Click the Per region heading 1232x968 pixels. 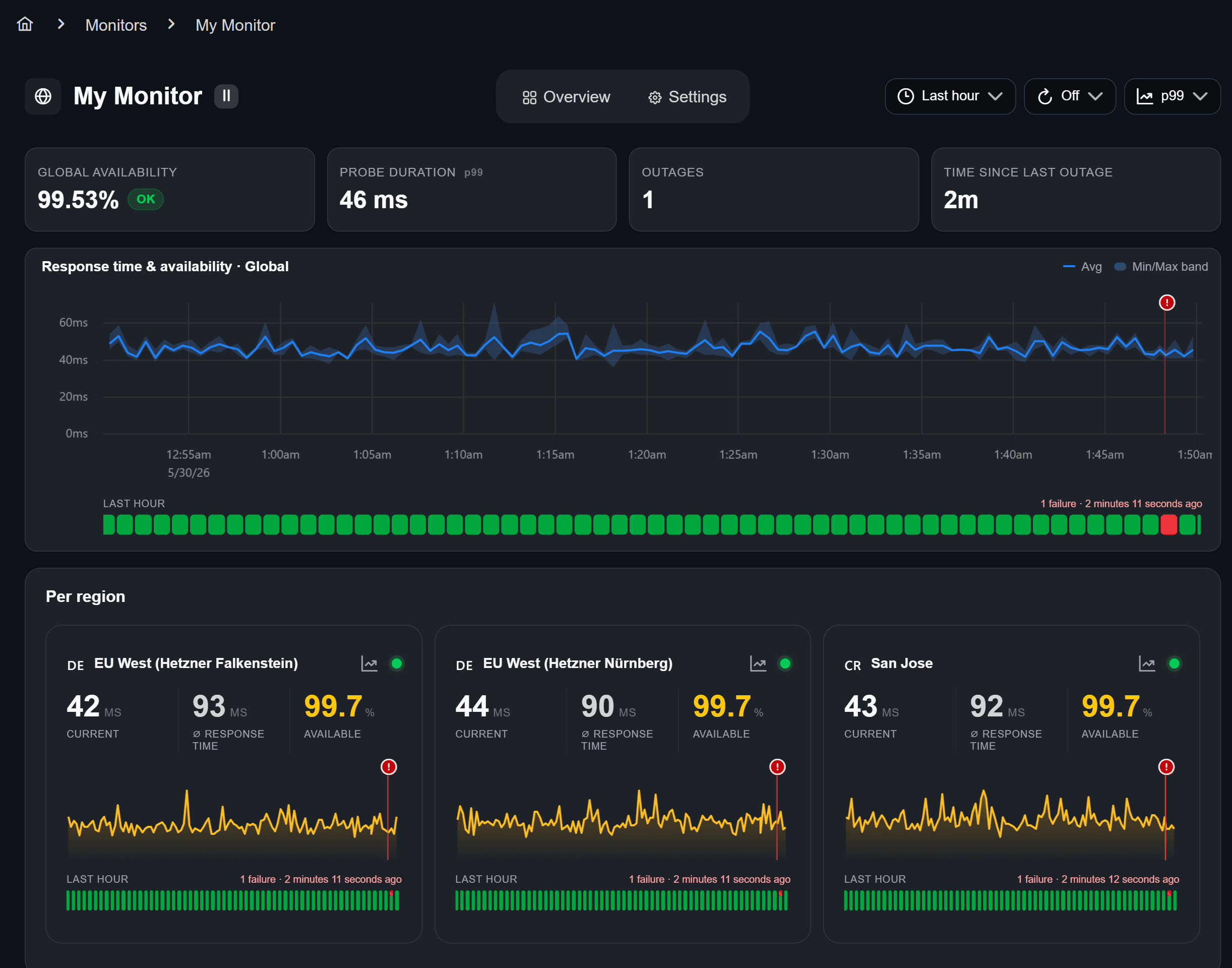85,596
